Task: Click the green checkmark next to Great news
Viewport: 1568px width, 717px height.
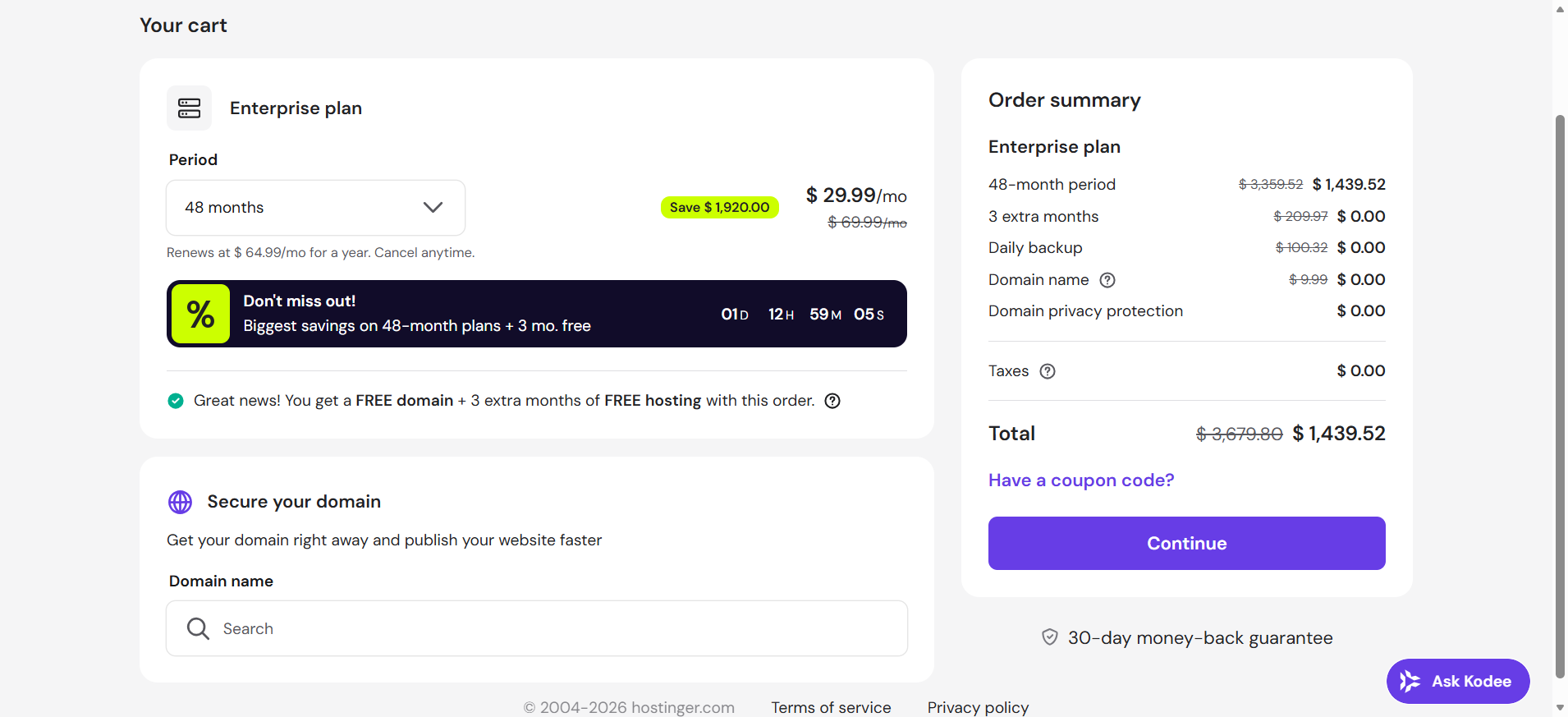Action: pyautogui.click(x=176, y=401)
